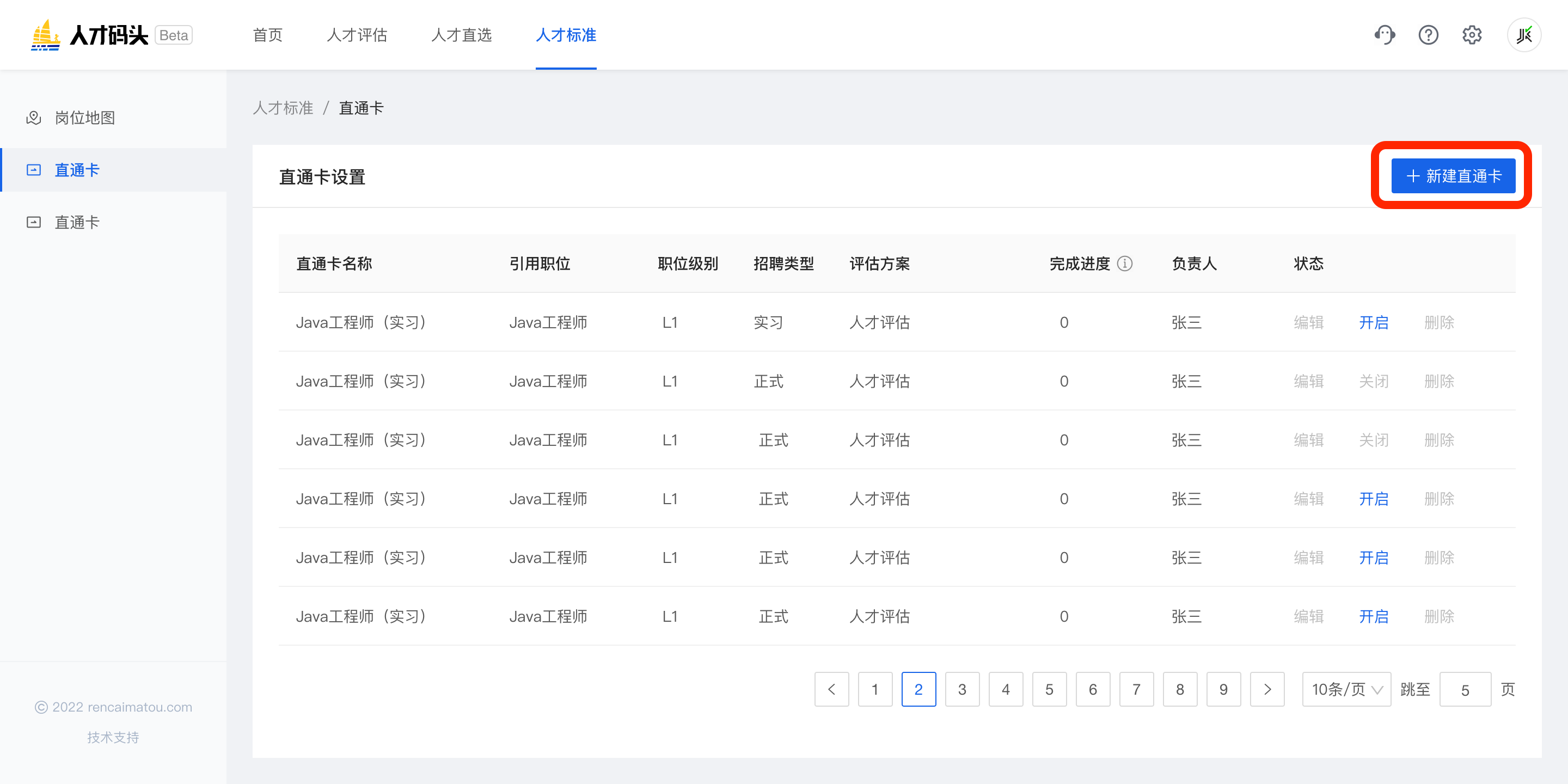Open the 技术支持 footer link
Image resolution: width=1568 pixels, height=784 pixels.
click(113, 737)
